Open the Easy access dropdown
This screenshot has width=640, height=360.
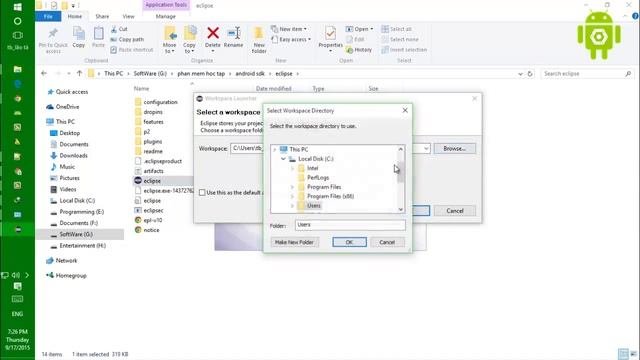point(291,39)
